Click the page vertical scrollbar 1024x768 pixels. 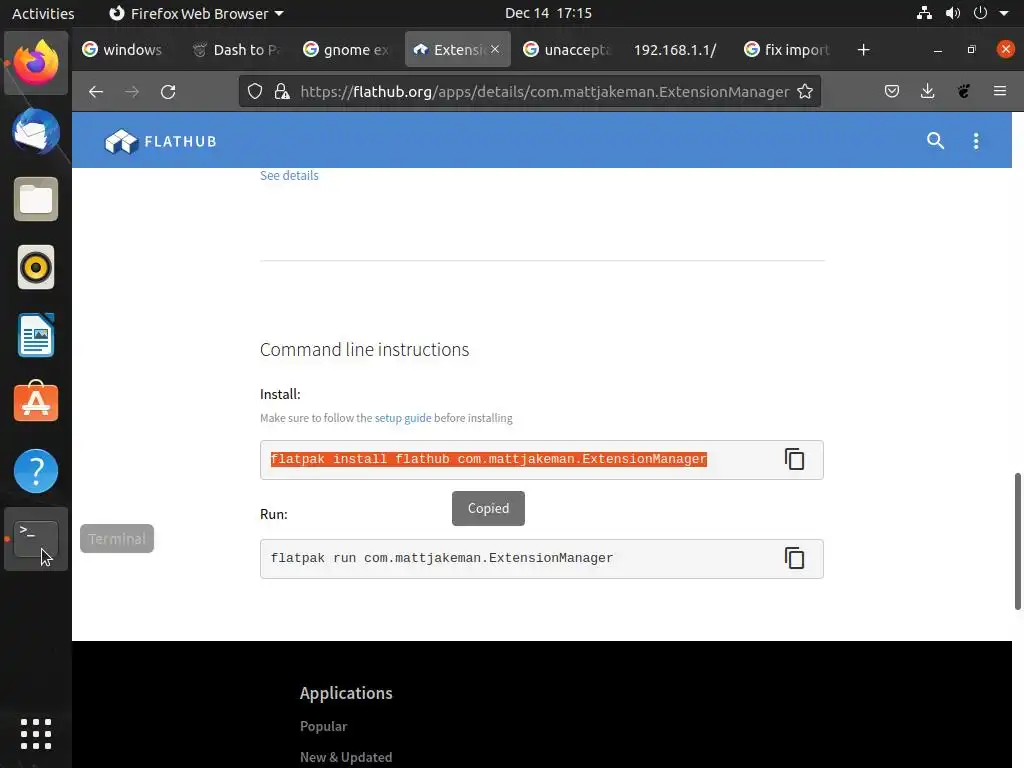pos(1017,541)
